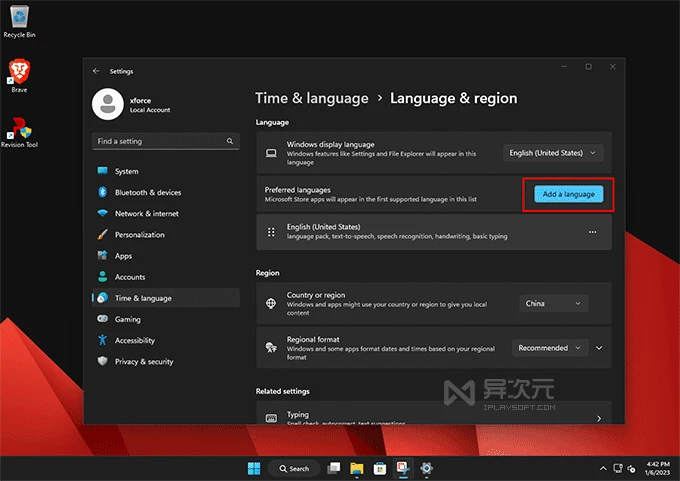Go to Bluetooth & devices settings

pyautogui.click(x=147, y=192)
